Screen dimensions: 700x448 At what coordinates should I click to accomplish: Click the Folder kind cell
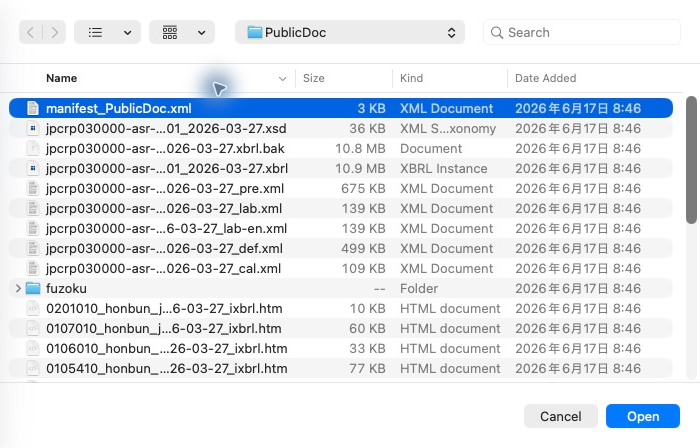419,289
